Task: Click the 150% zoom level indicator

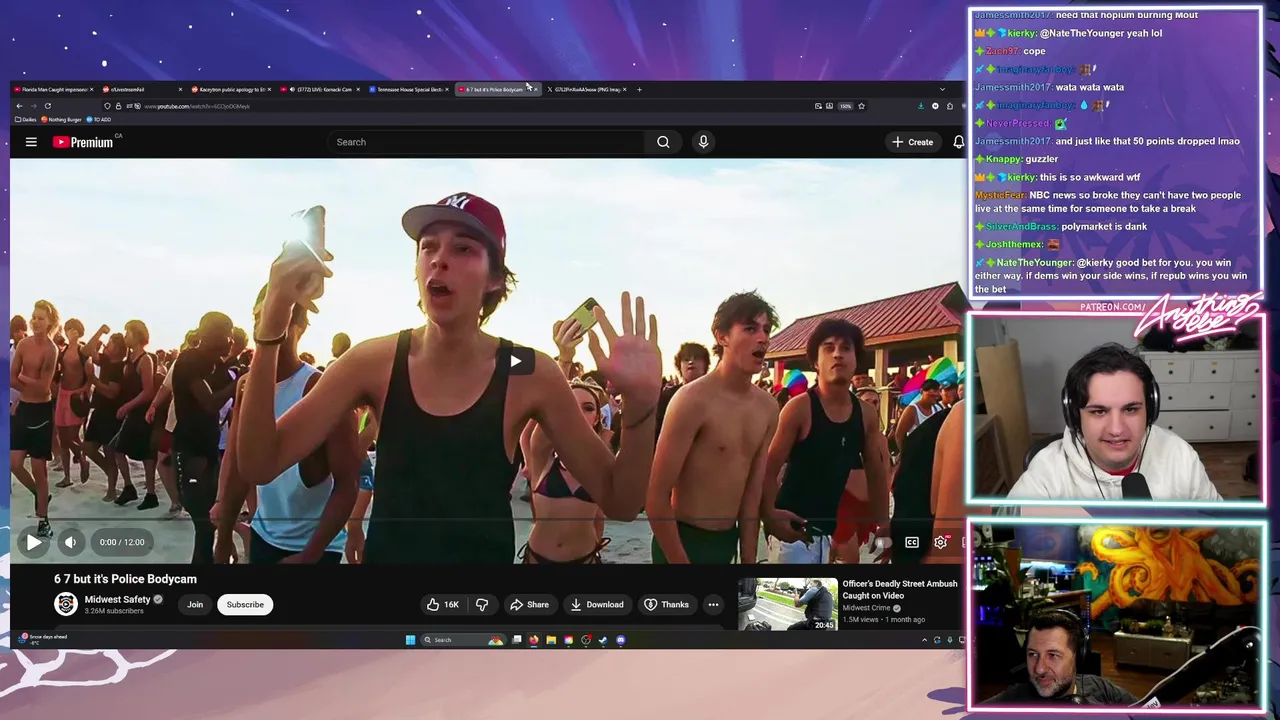Action: point(845,106)
